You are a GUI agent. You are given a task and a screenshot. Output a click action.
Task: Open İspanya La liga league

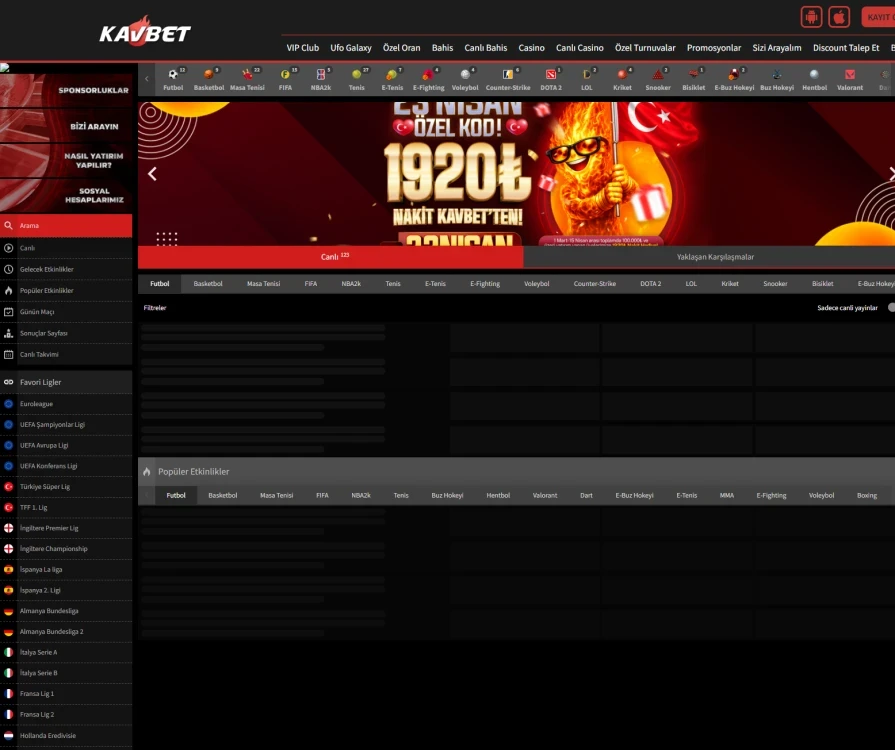pos(66,570)
